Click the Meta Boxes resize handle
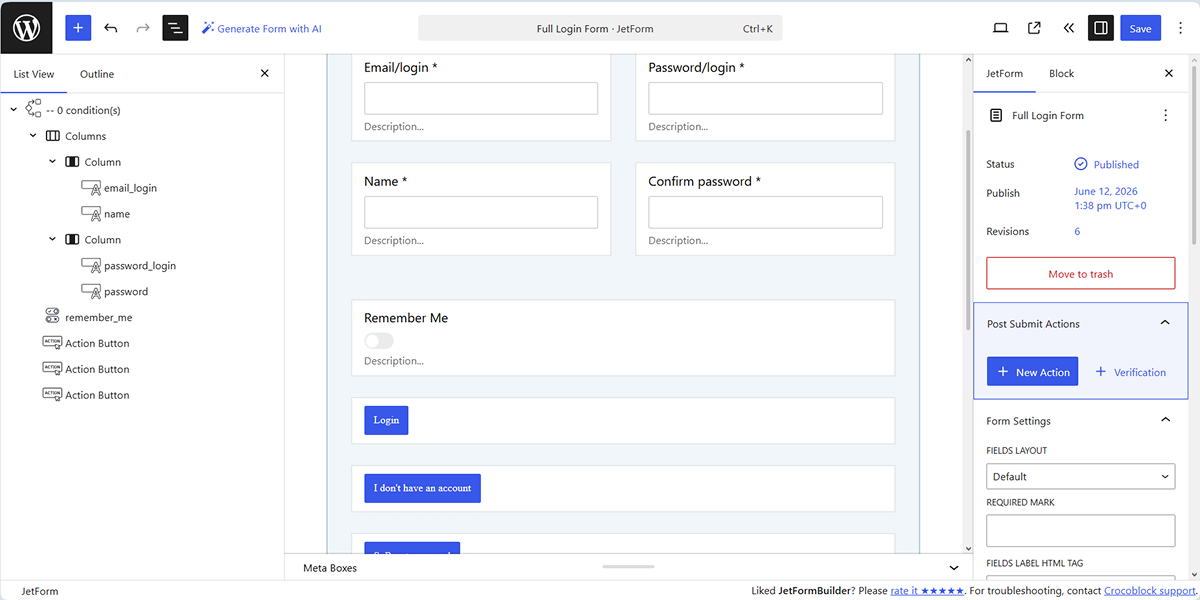The width and height of the screenshot is (1200, 600). coord(628,567)
